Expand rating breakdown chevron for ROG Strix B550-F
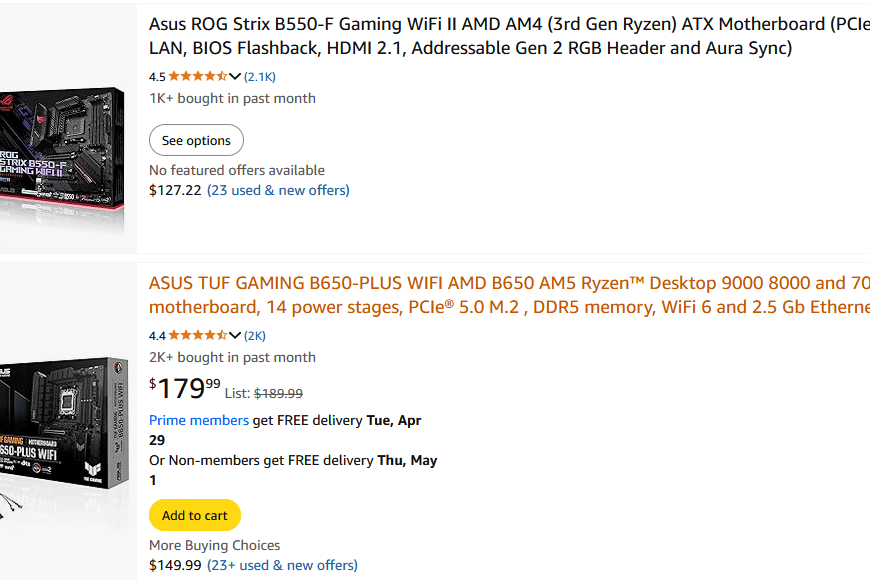The image size is (870, 580). pyautogui.click(x=235, y=76)
